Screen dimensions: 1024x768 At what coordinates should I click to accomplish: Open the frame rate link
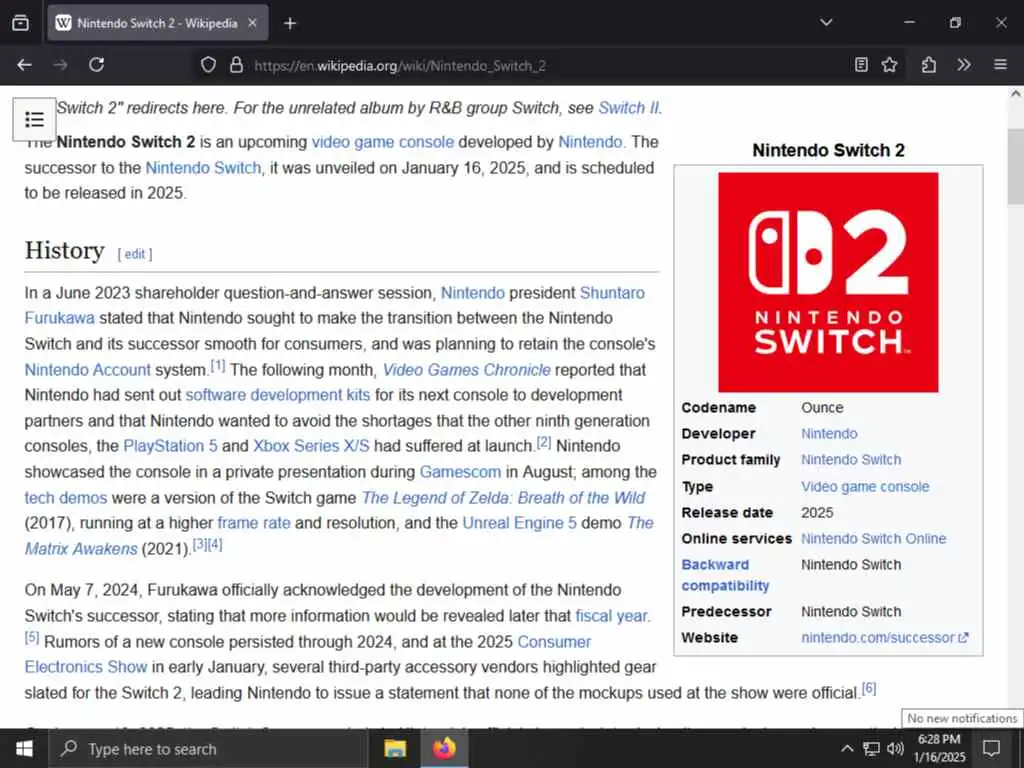pos(254,523)
